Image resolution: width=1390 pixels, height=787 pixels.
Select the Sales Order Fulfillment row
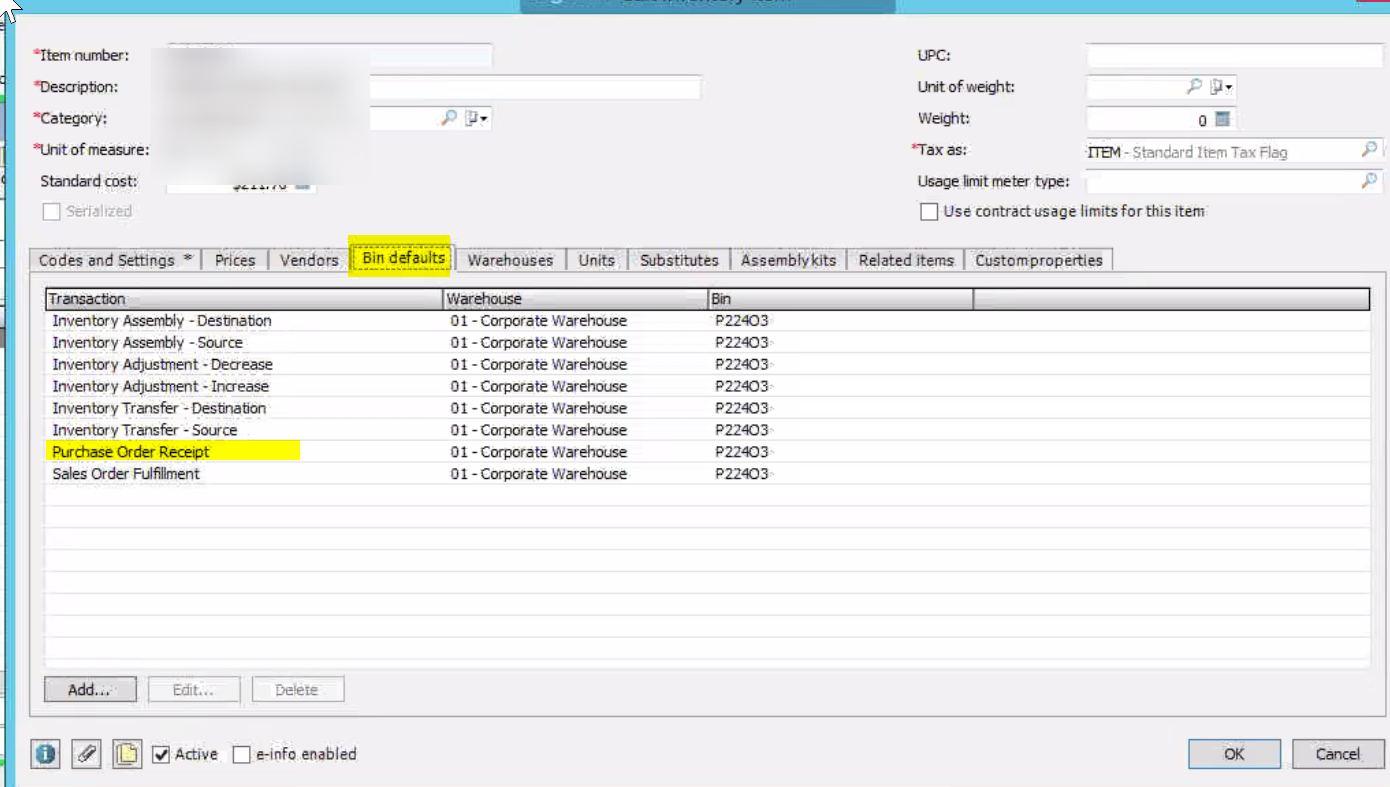tap(707, 474)
